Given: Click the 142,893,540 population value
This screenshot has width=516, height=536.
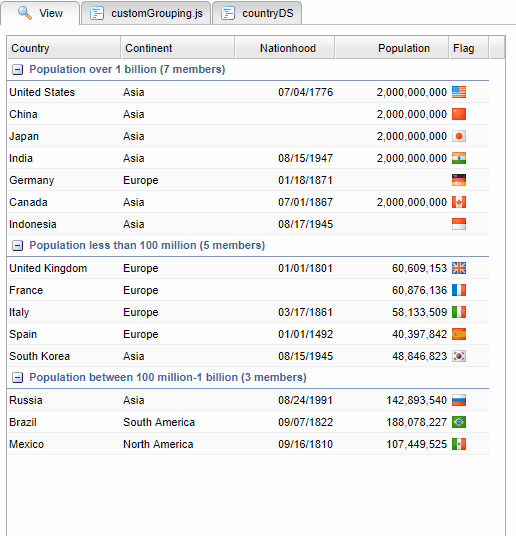Looking at the screenshot, I should click(x=416, y=400).
